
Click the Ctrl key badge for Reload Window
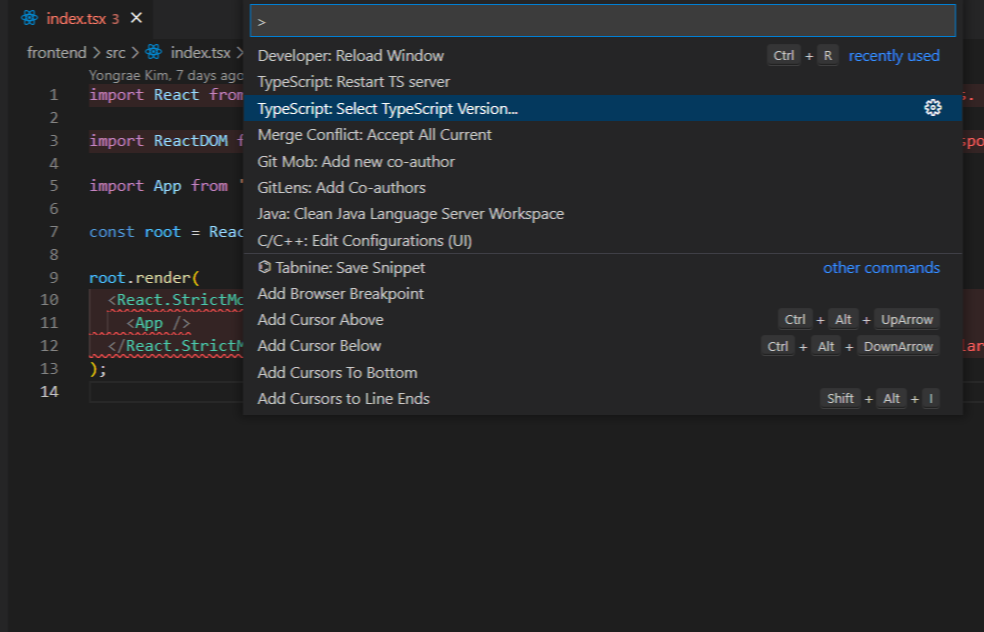[x=783, y=55]
